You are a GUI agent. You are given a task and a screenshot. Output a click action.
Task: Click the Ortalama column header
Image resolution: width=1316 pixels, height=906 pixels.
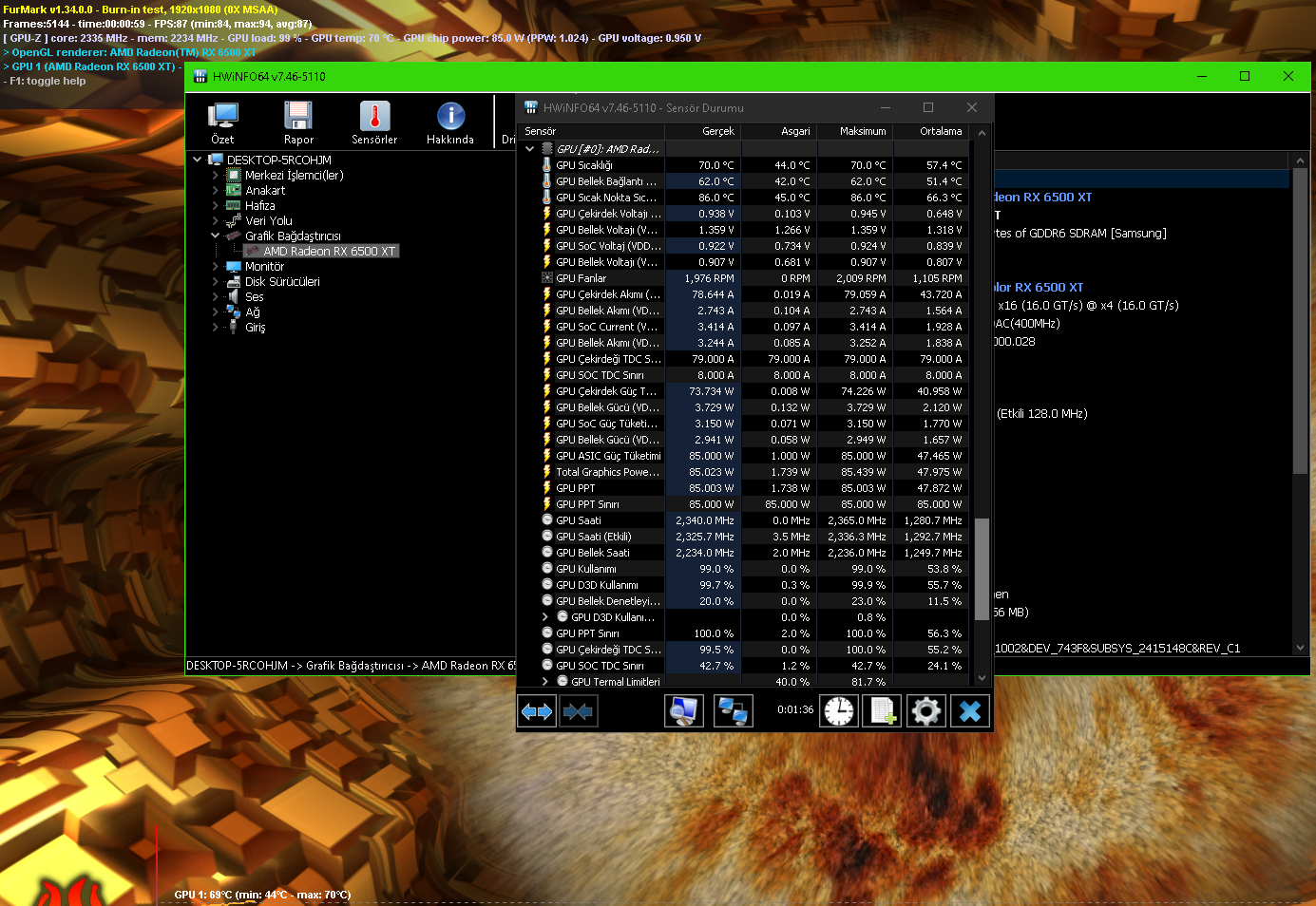pos(931,131)
